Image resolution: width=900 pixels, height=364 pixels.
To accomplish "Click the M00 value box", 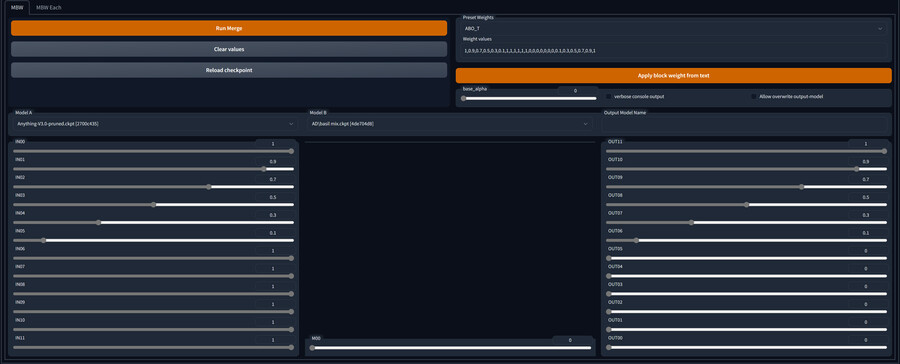I will tap(571, 340).
